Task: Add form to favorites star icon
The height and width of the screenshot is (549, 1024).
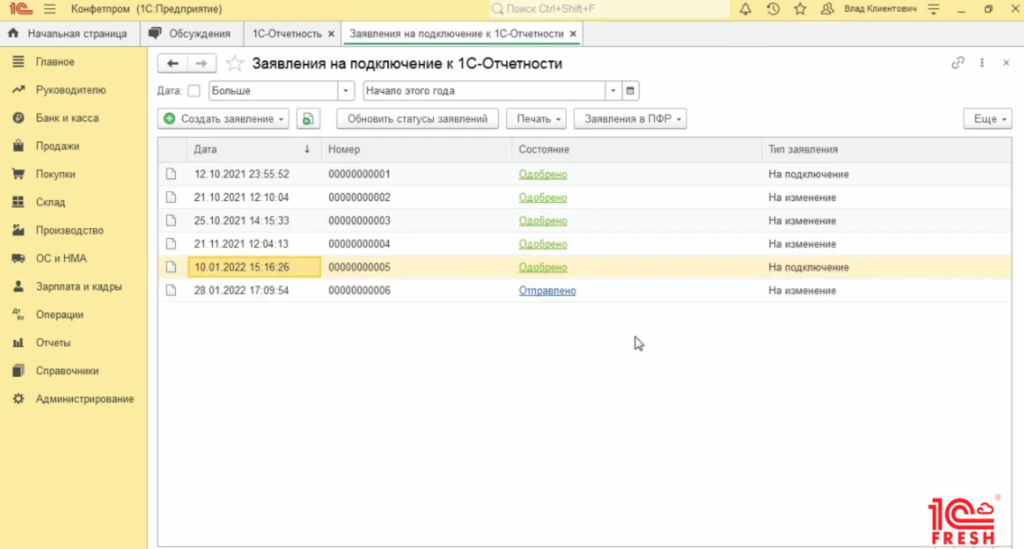Action: (x=234, y=63)
